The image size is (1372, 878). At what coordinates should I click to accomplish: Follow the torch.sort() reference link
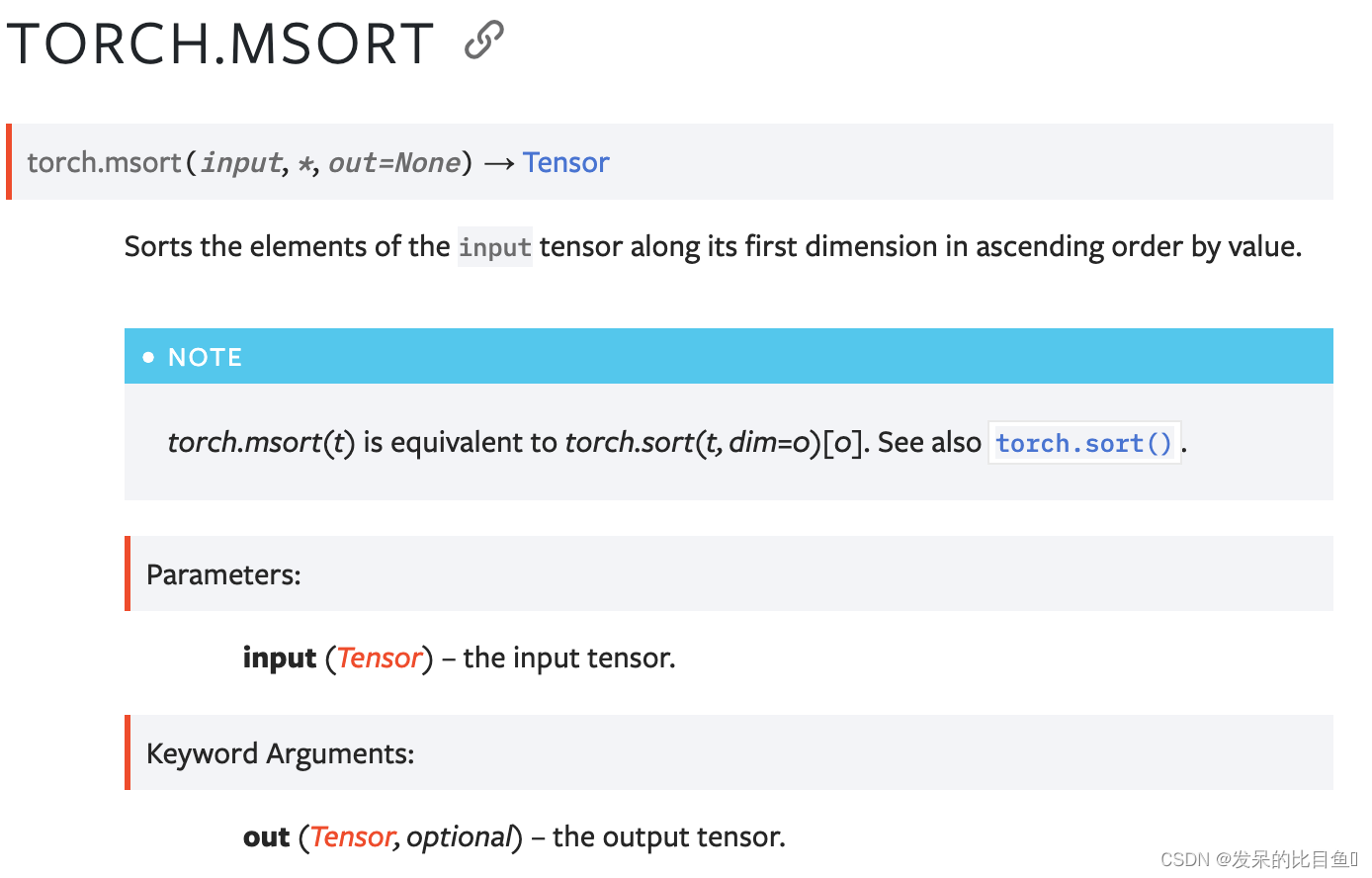[1083, 443]
